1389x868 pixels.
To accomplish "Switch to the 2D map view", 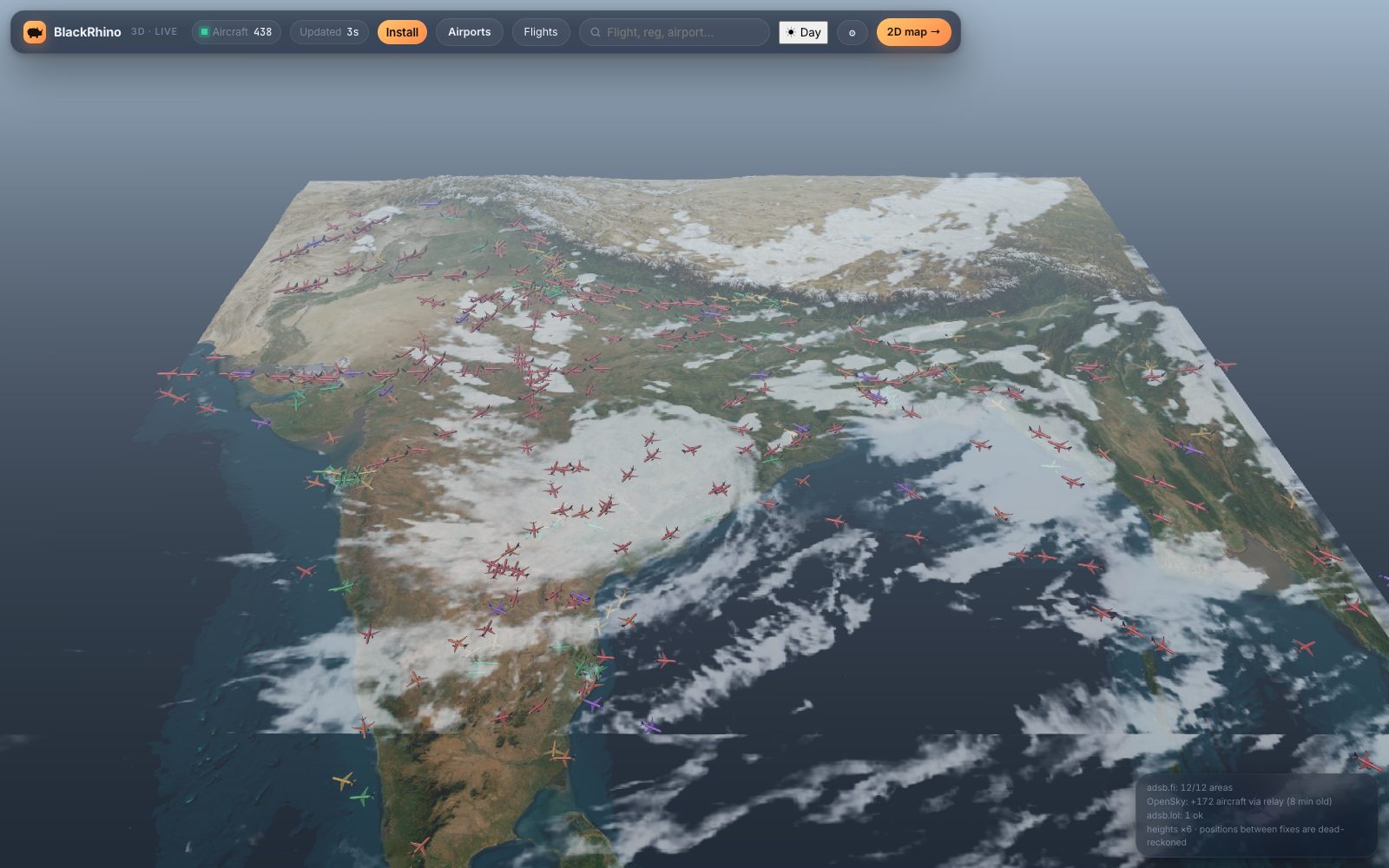I will pyautogui.click(x=913, y=32).
